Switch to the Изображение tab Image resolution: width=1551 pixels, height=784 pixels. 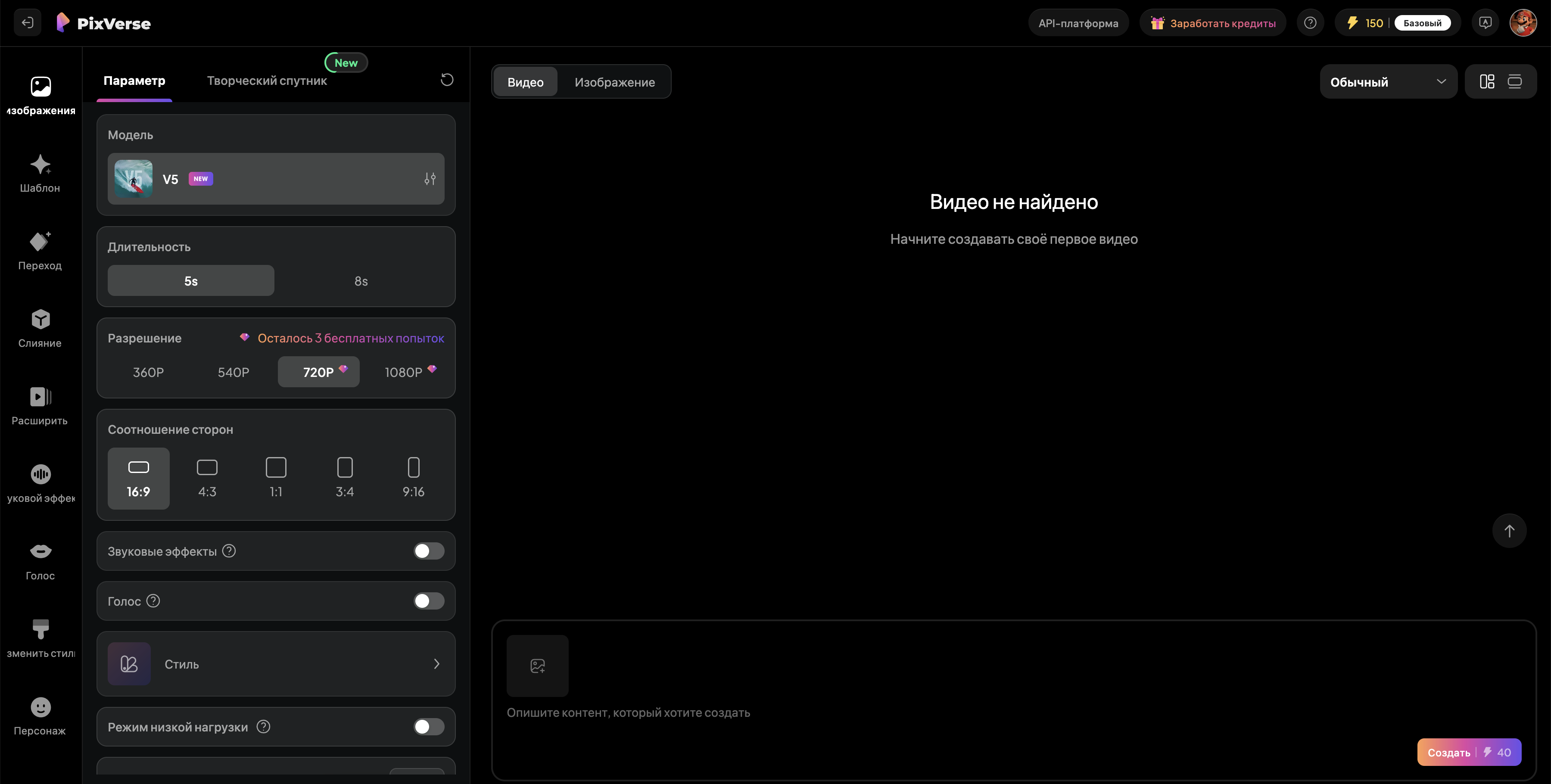click(614, 83)
